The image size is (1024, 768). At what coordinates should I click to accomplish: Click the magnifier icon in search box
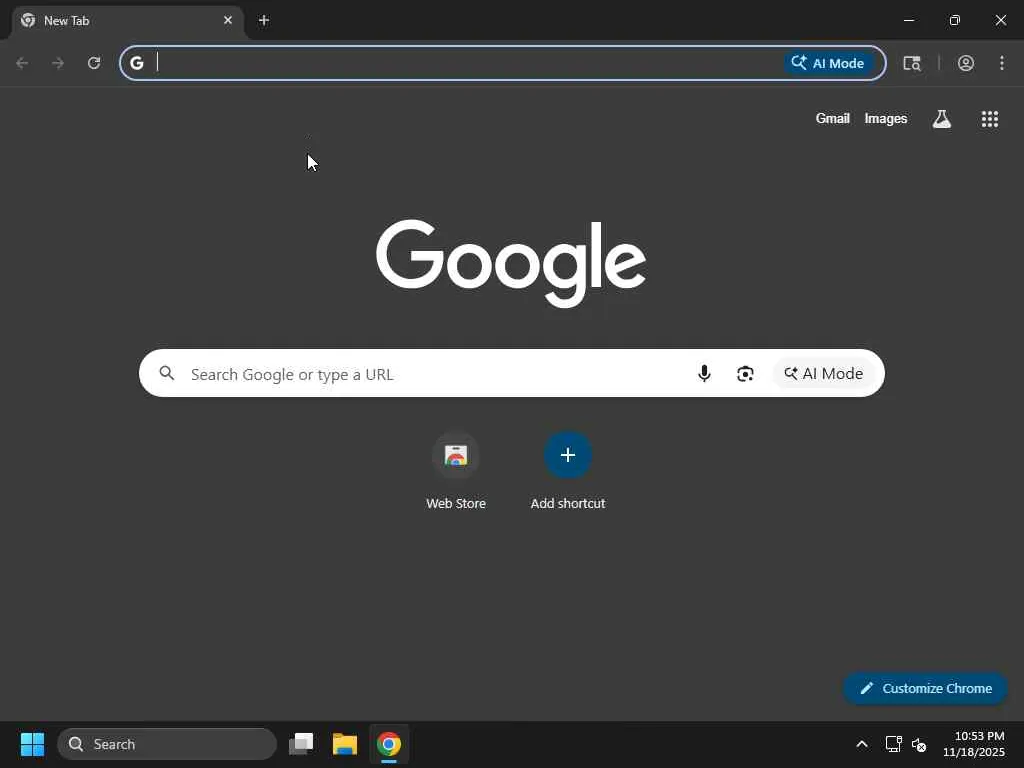click(167, 373)
